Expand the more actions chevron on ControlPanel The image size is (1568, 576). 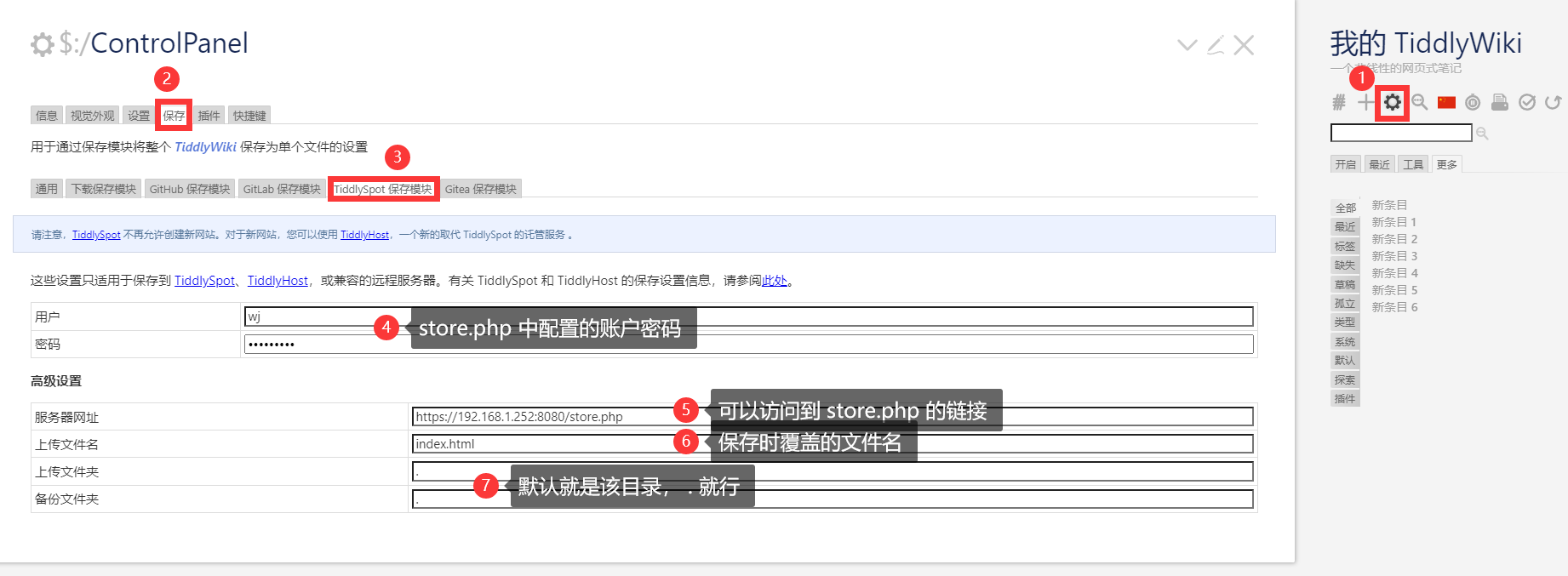pos(1187,45)
